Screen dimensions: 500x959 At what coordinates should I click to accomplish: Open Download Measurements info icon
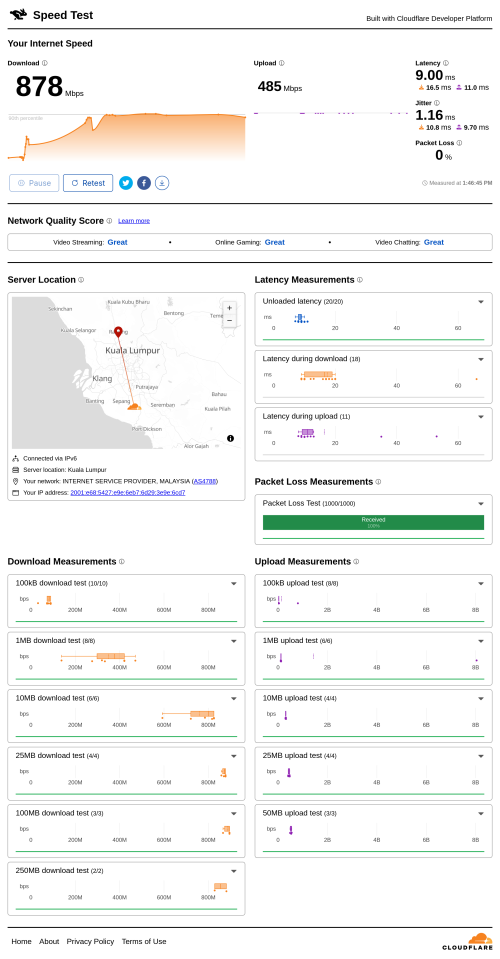pyautogui.click(x=121, y=561)
